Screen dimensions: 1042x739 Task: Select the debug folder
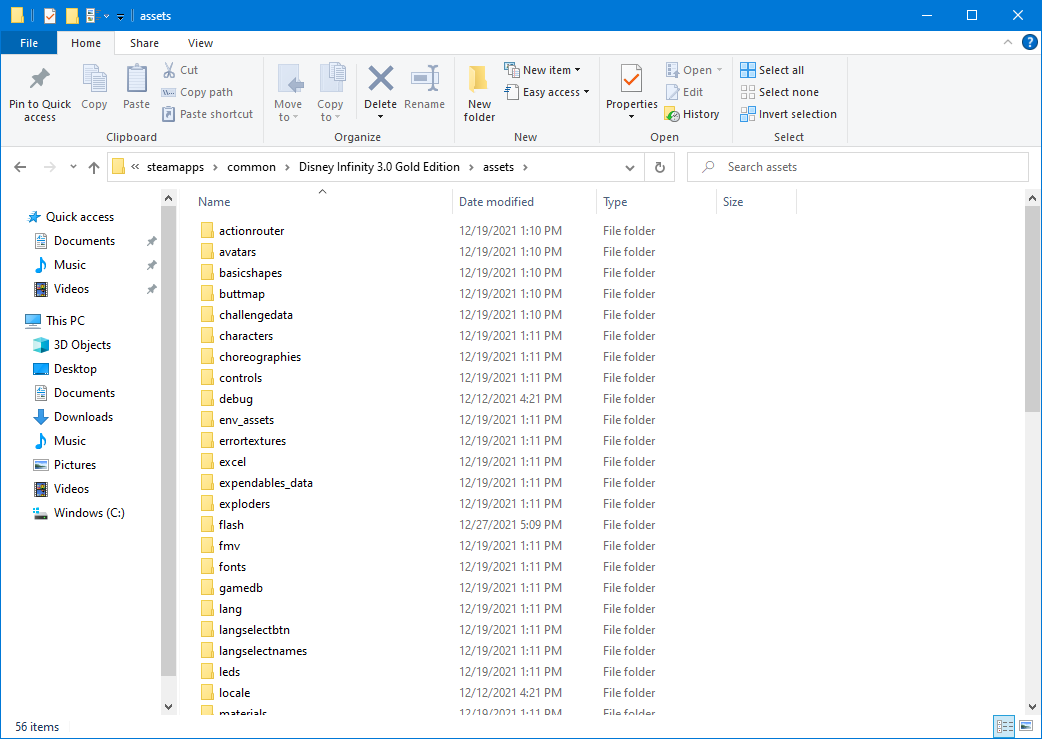pos(236,399)
